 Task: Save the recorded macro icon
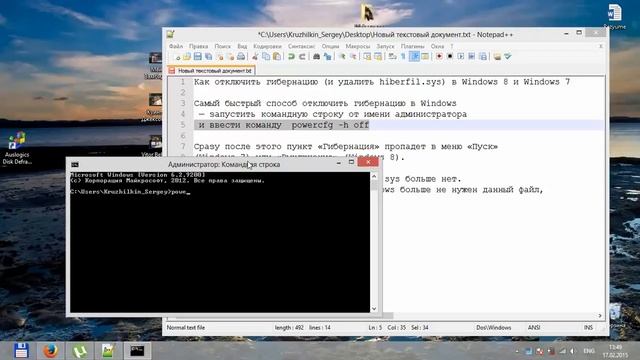point(483,57)
